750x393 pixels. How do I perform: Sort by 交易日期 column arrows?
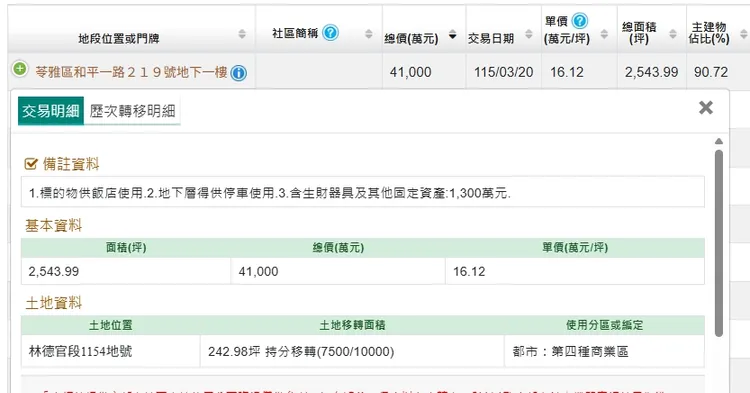[529, 34]
